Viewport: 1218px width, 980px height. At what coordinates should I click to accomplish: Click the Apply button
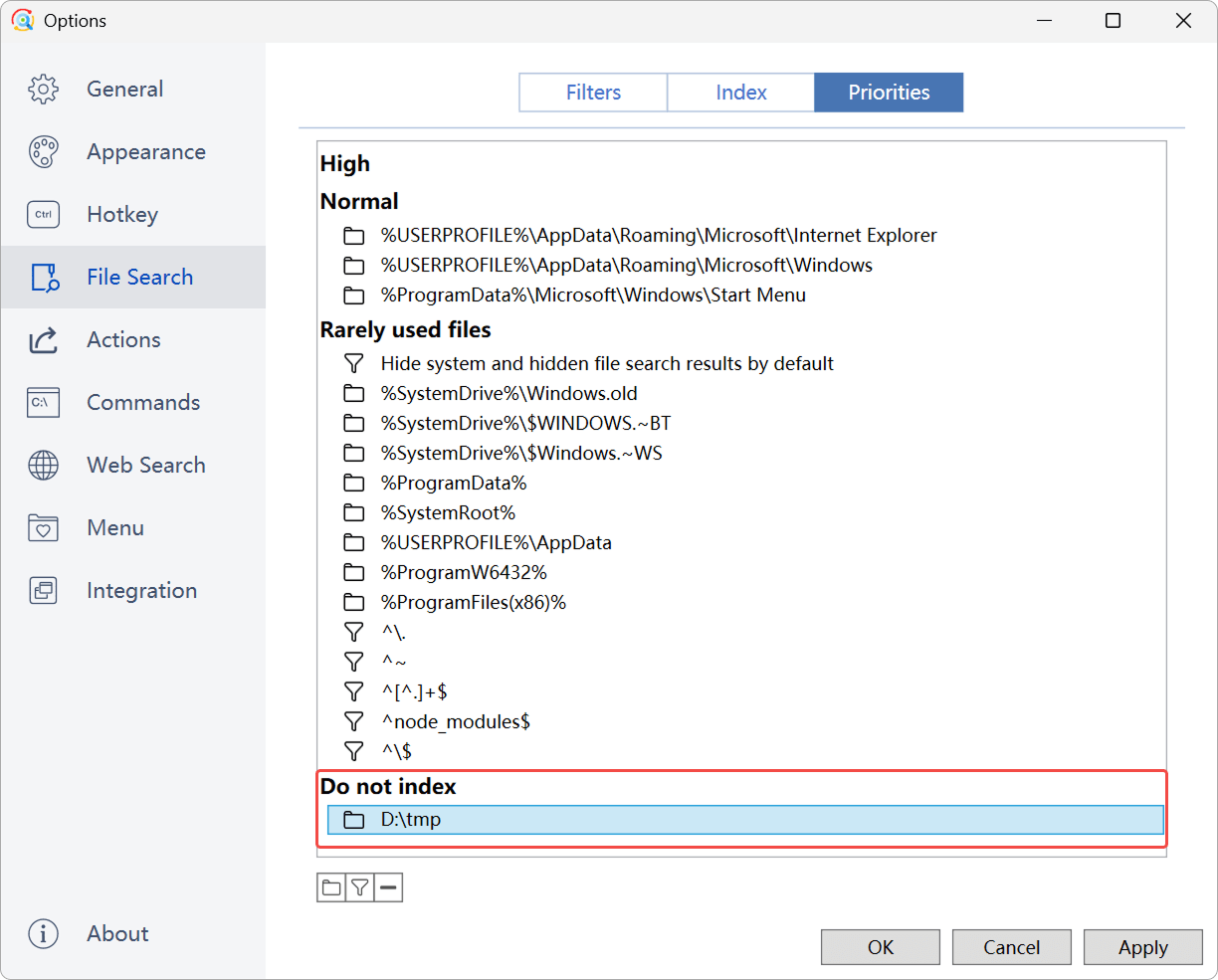[x=1143, y=947]
